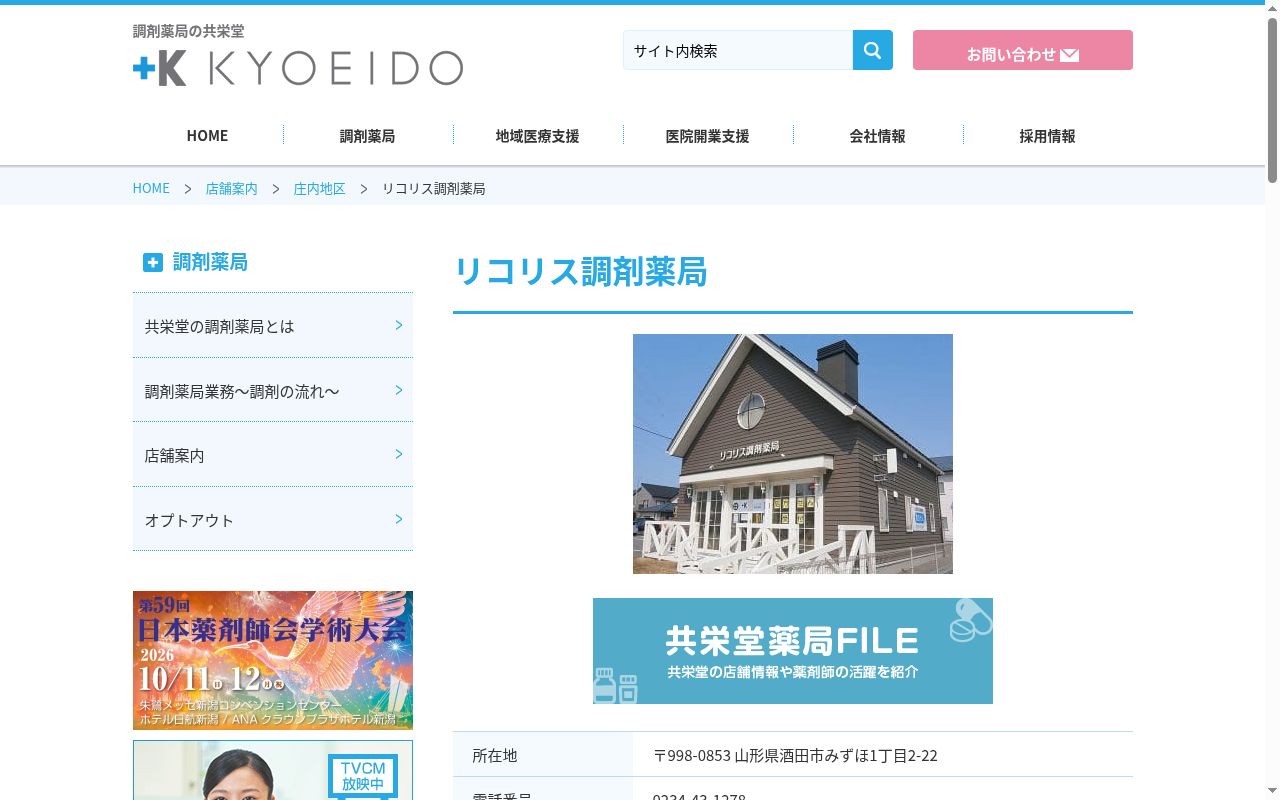1280x800 pixels.
Task: Go to 採用情報 navigation item
Action: point(1047,135)
